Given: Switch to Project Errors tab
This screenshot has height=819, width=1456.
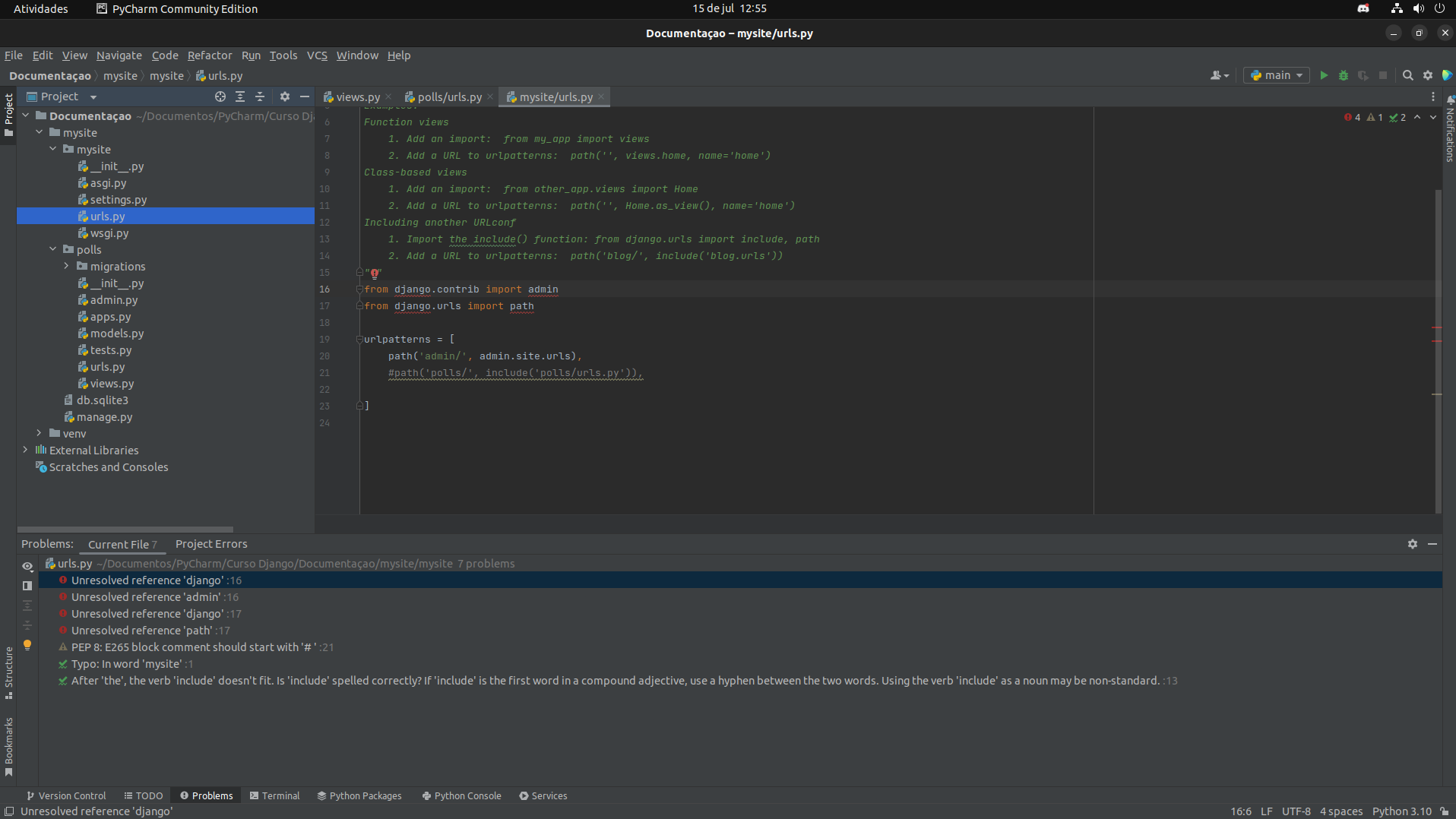Looking at the screenshot, I should 211,544.
